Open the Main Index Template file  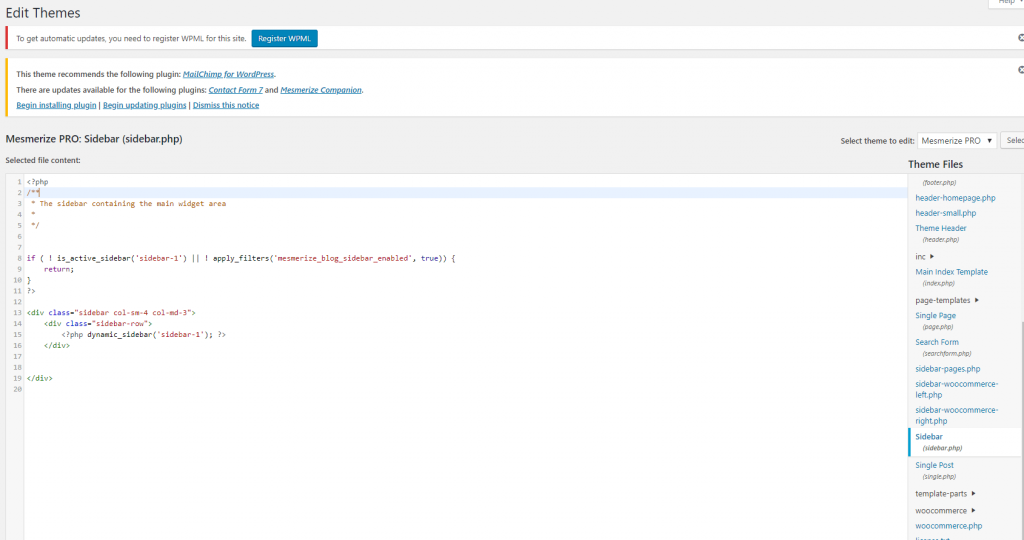tap(951, 272)
